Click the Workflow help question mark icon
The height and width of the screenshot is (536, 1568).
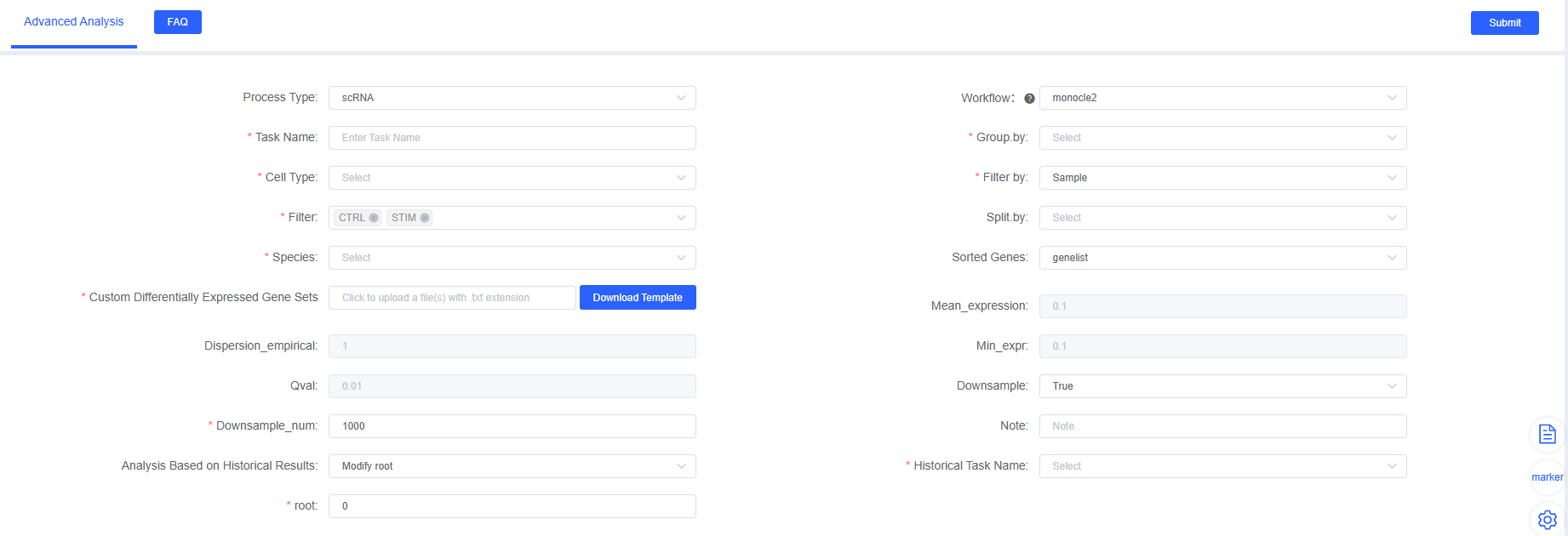click(1029, 99)
